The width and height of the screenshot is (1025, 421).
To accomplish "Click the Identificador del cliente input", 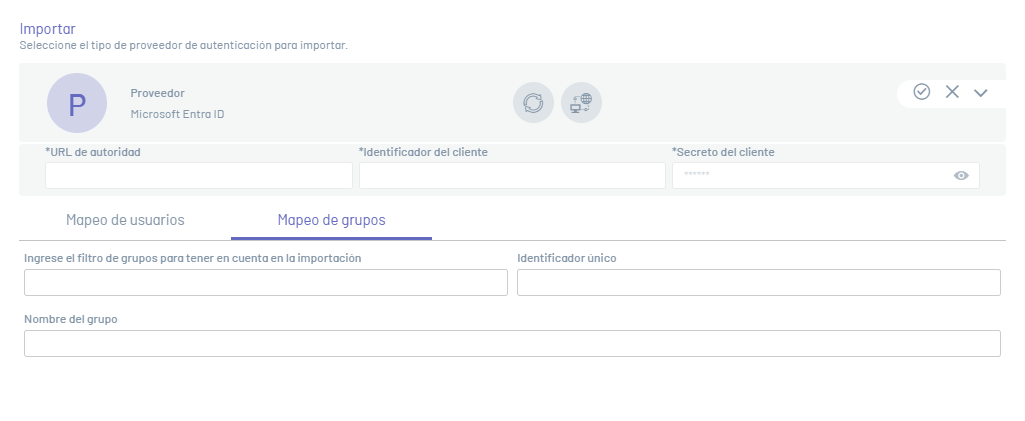I will (x=512, y=175).
